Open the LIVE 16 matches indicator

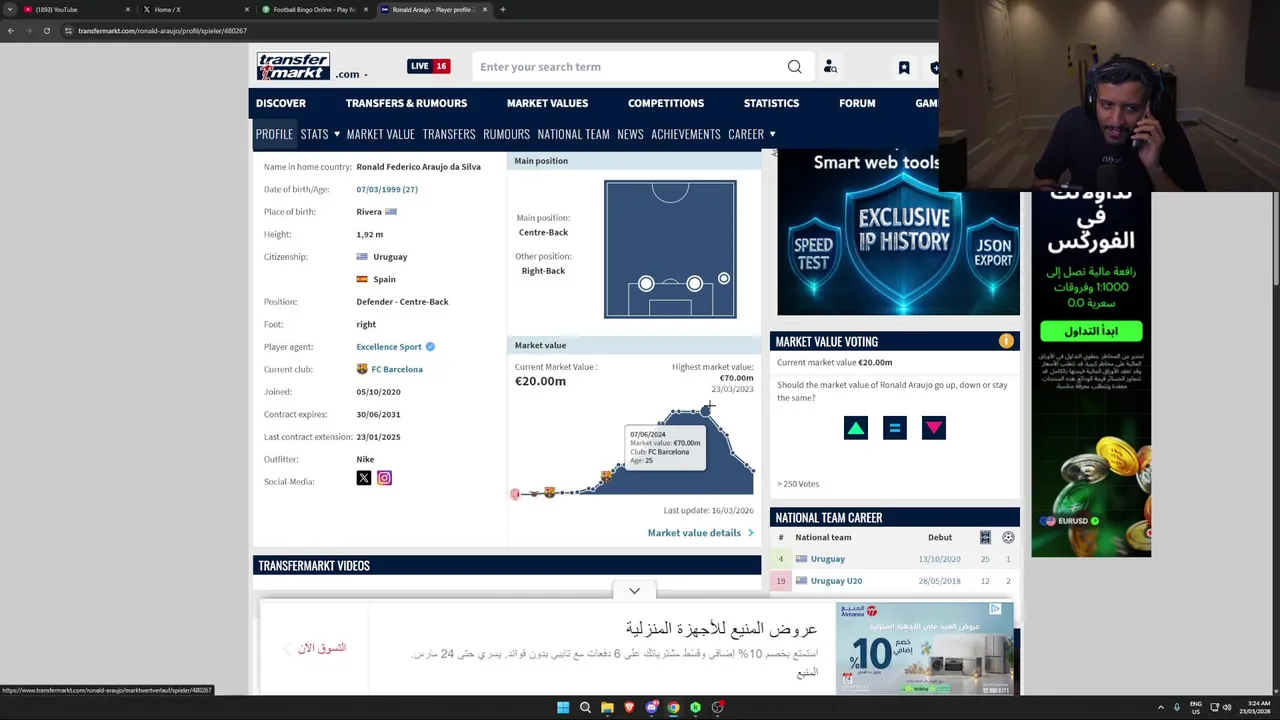pos(428,66)
